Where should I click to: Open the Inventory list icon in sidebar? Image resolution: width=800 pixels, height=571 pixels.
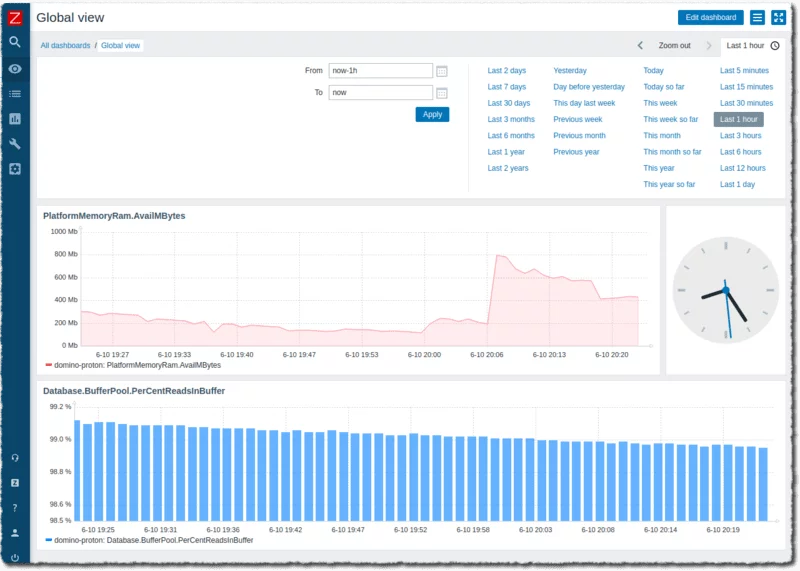pos(15,94)
